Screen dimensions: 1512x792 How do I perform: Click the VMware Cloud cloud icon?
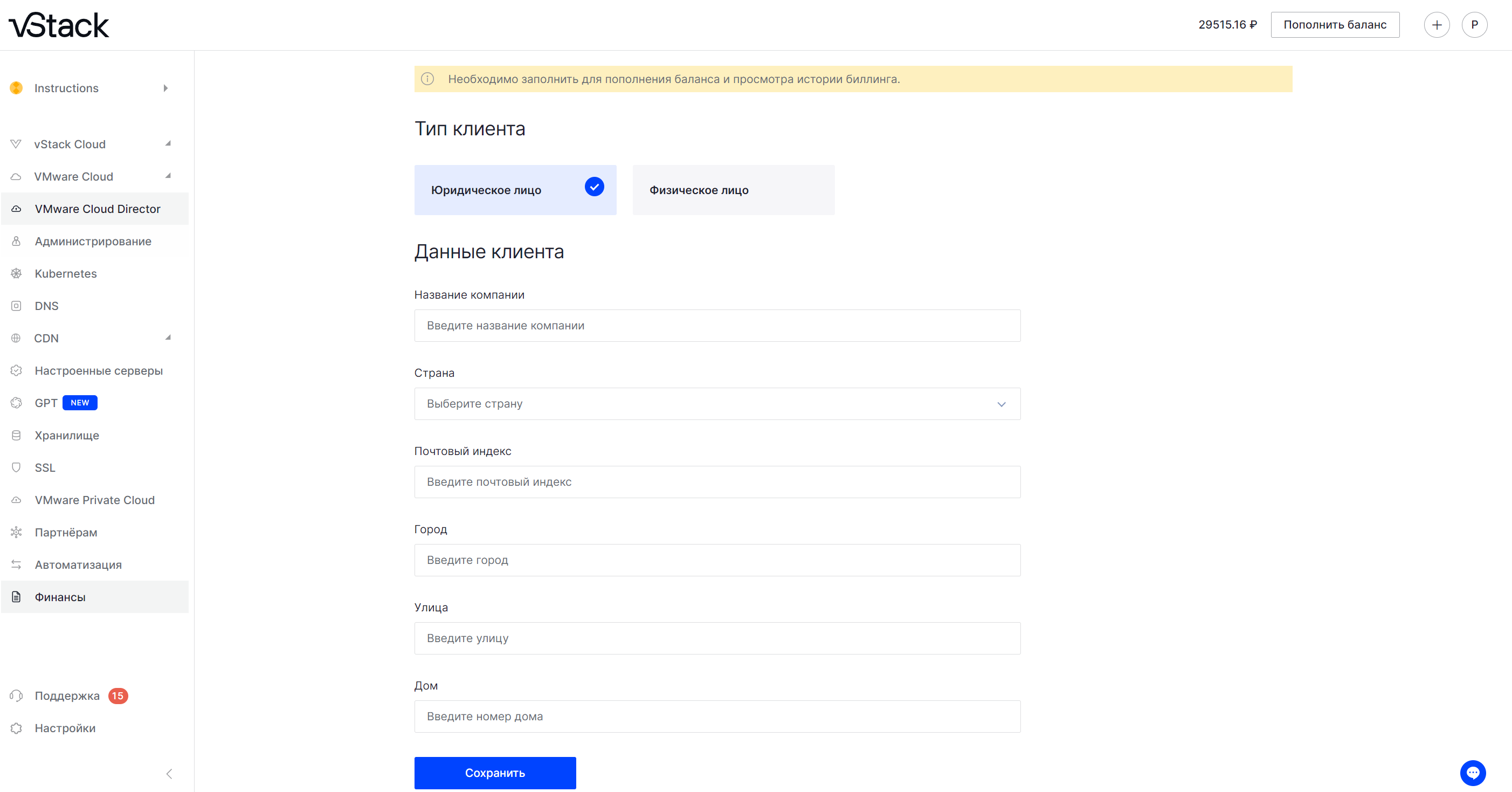click(x=16, y=176)
